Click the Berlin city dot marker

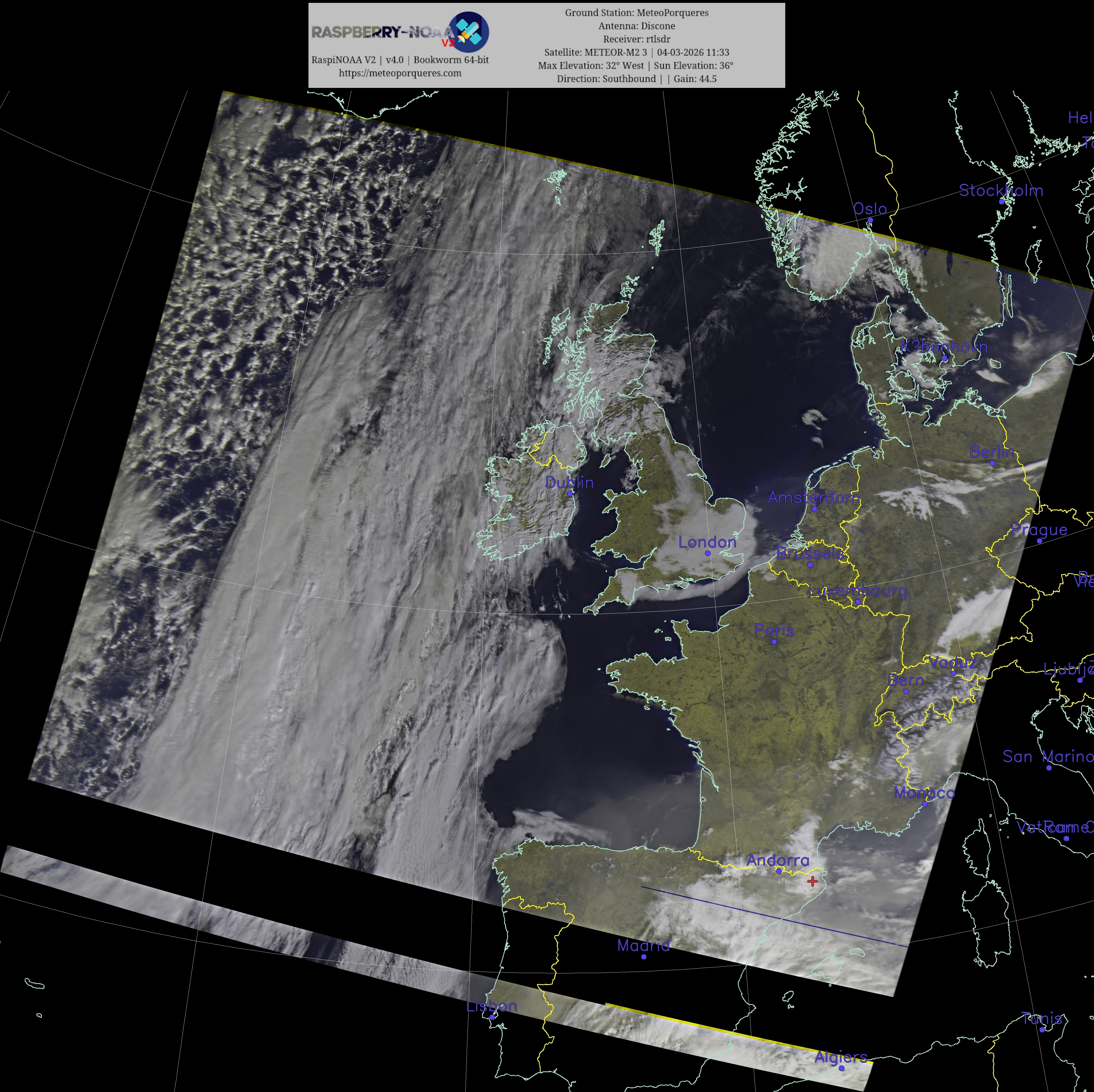coord(992,463)
